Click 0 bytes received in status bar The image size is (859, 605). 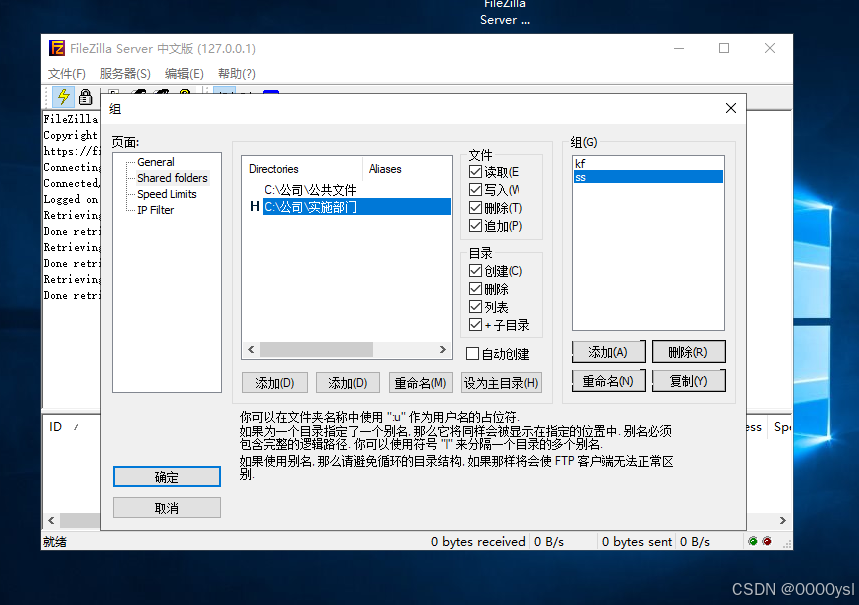coord(478,542)
